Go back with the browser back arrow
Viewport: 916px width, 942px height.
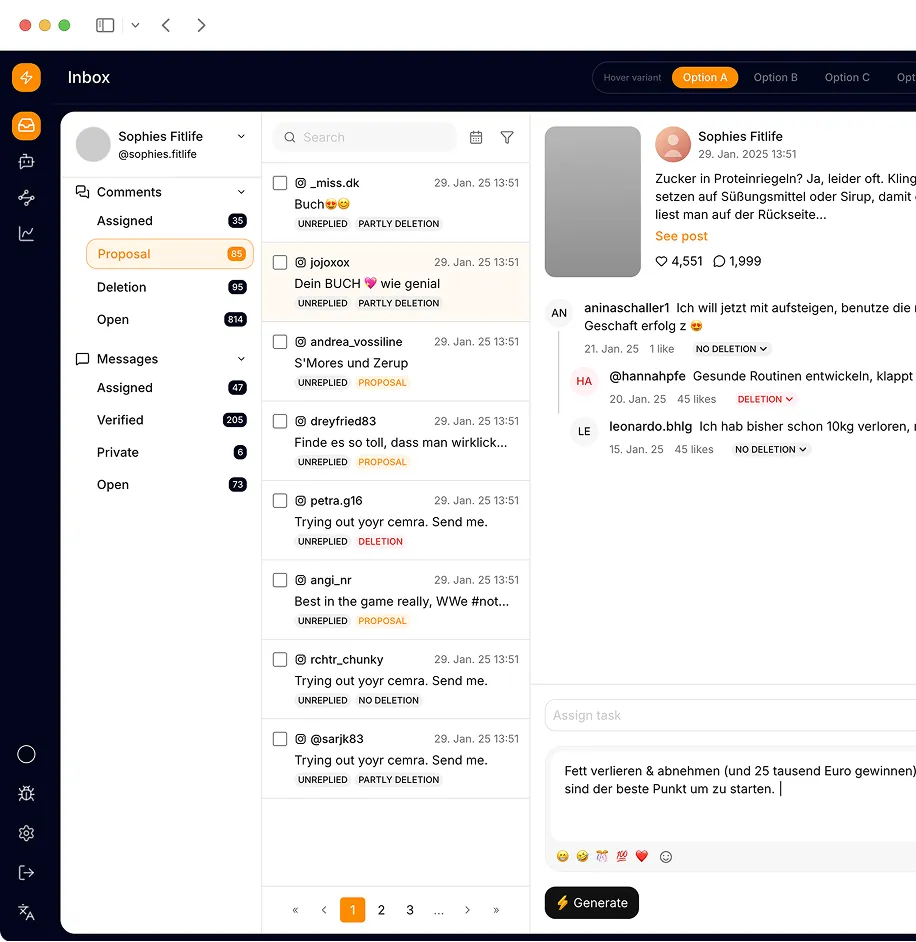166,25
